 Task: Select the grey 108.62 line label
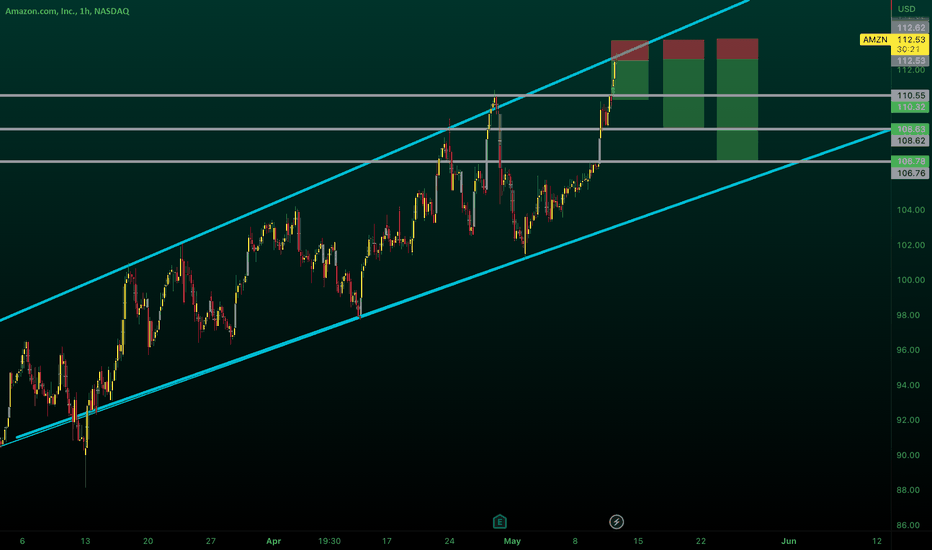point(911,141)
